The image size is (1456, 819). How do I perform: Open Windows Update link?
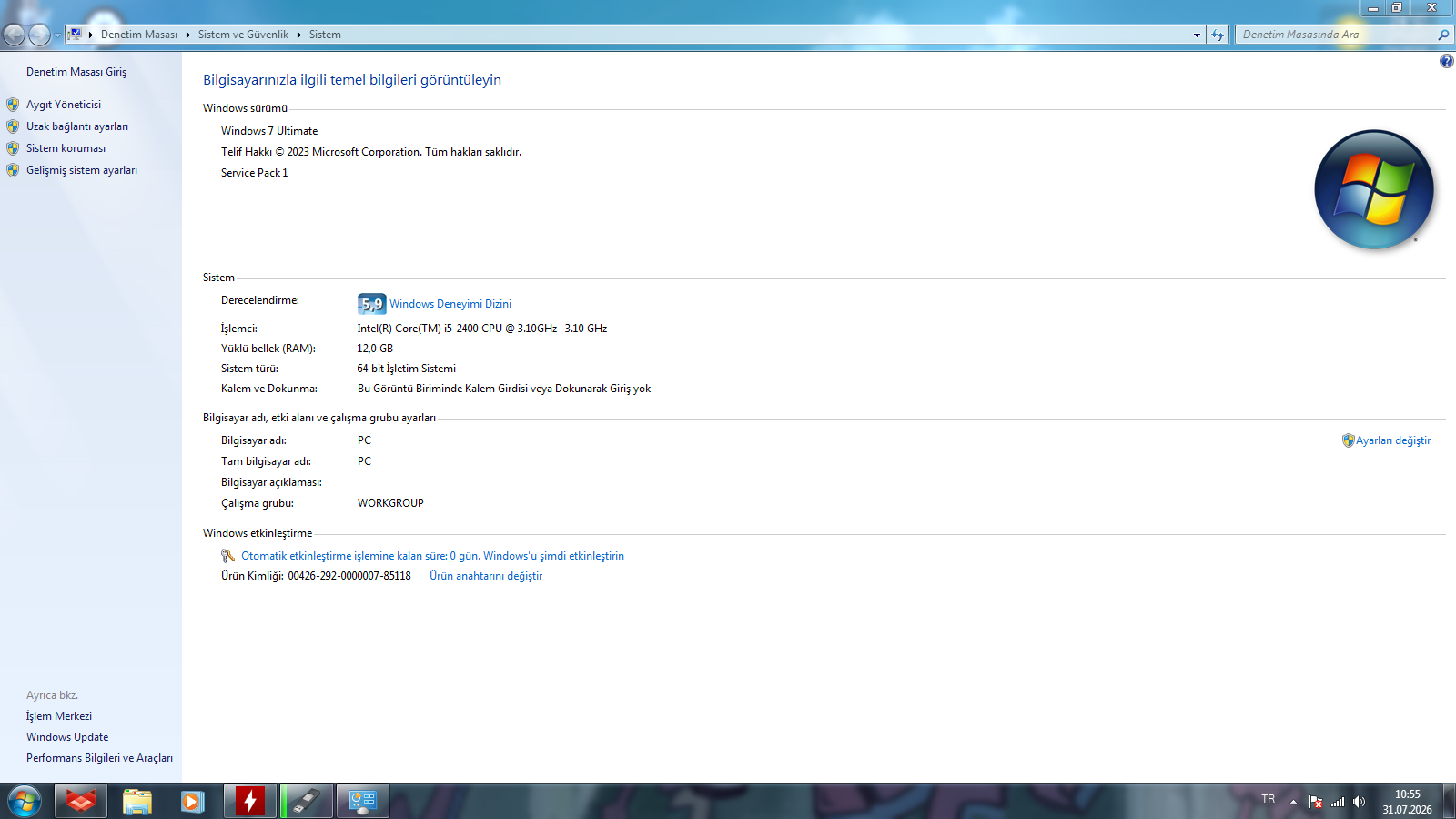67,737
